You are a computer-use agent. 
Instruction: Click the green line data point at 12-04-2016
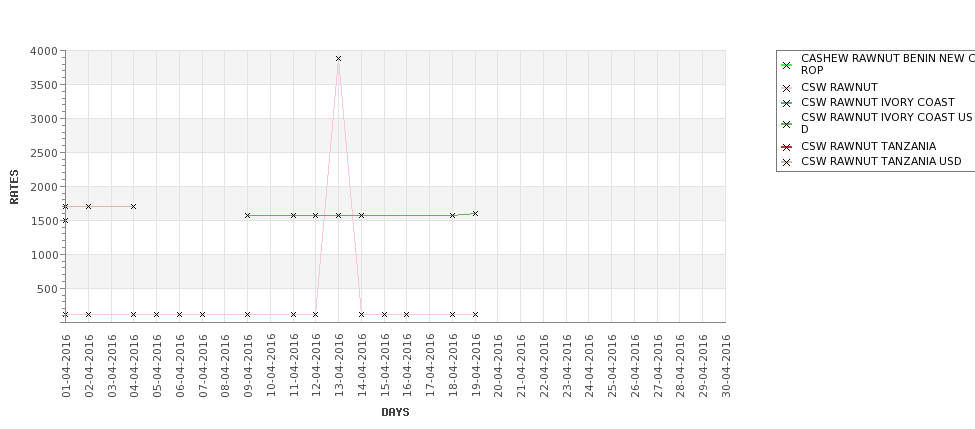click(315, 215)
